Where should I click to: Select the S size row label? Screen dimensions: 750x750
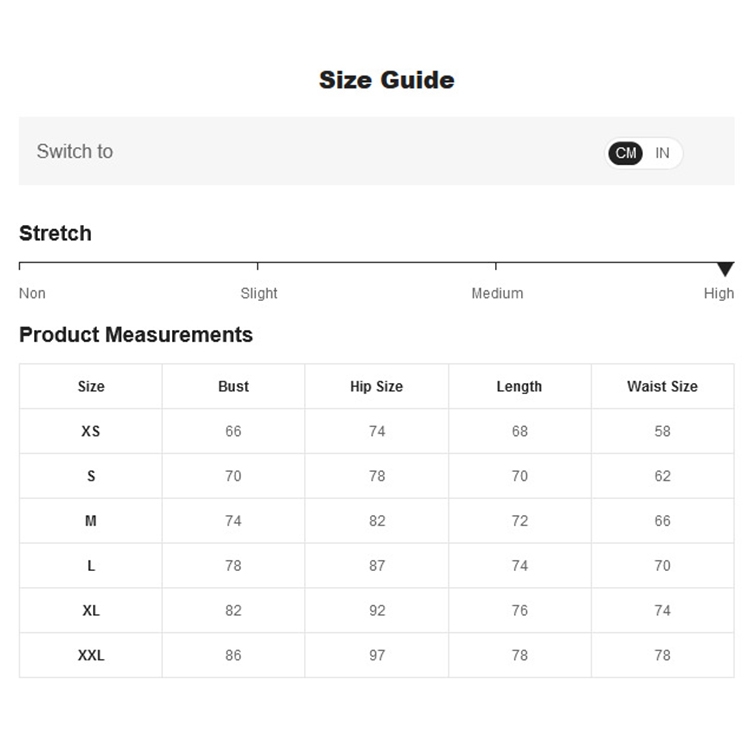pyautogui.click(x=91, y=476)
